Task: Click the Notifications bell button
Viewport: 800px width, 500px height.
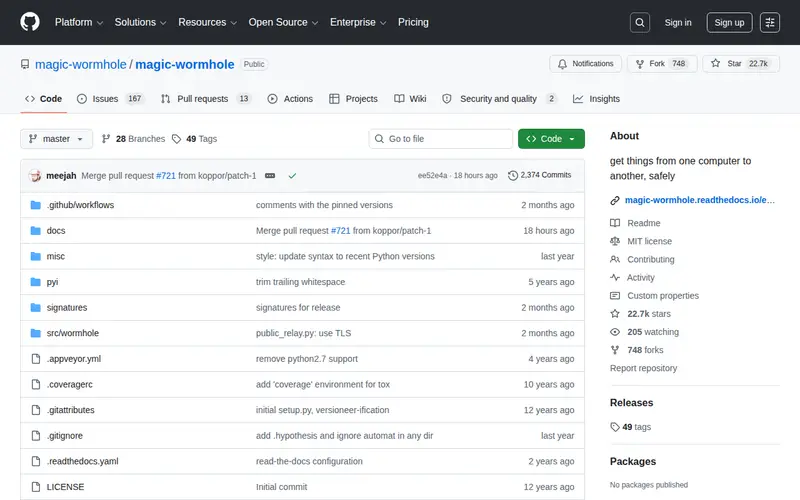Action: click(585, 64)
